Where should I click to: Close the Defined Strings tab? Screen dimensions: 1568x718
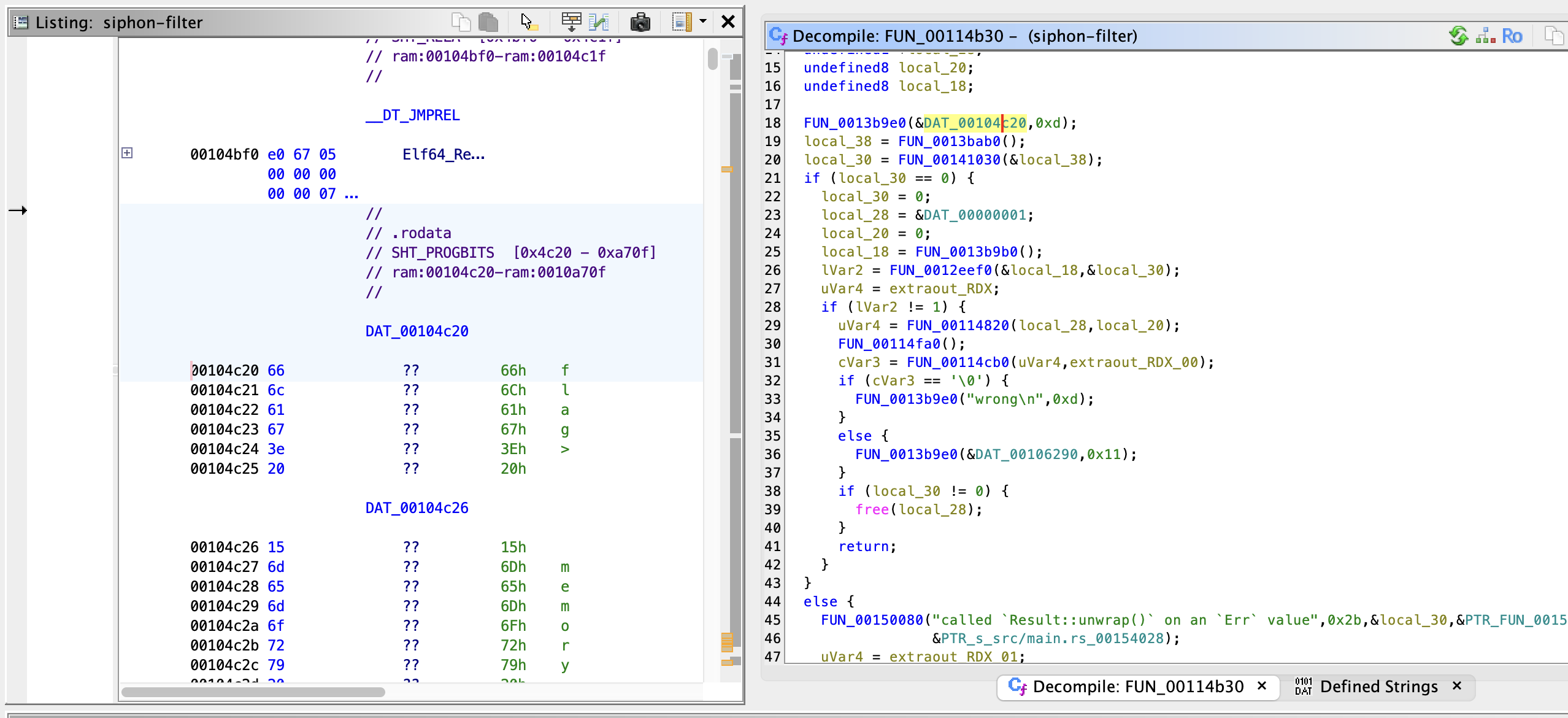click(1457, 685)
